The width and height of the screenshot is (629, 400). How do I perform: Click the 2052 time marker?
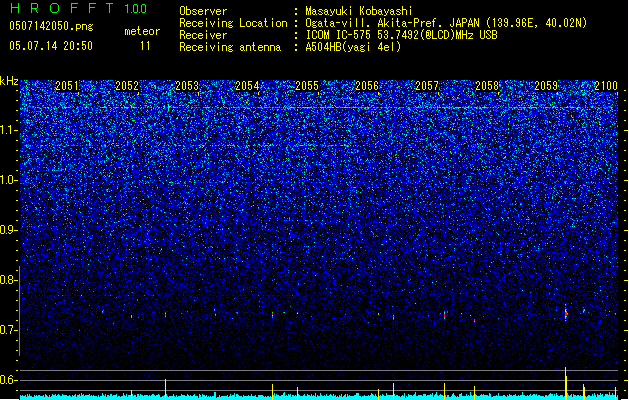click(x=127, y=86)
